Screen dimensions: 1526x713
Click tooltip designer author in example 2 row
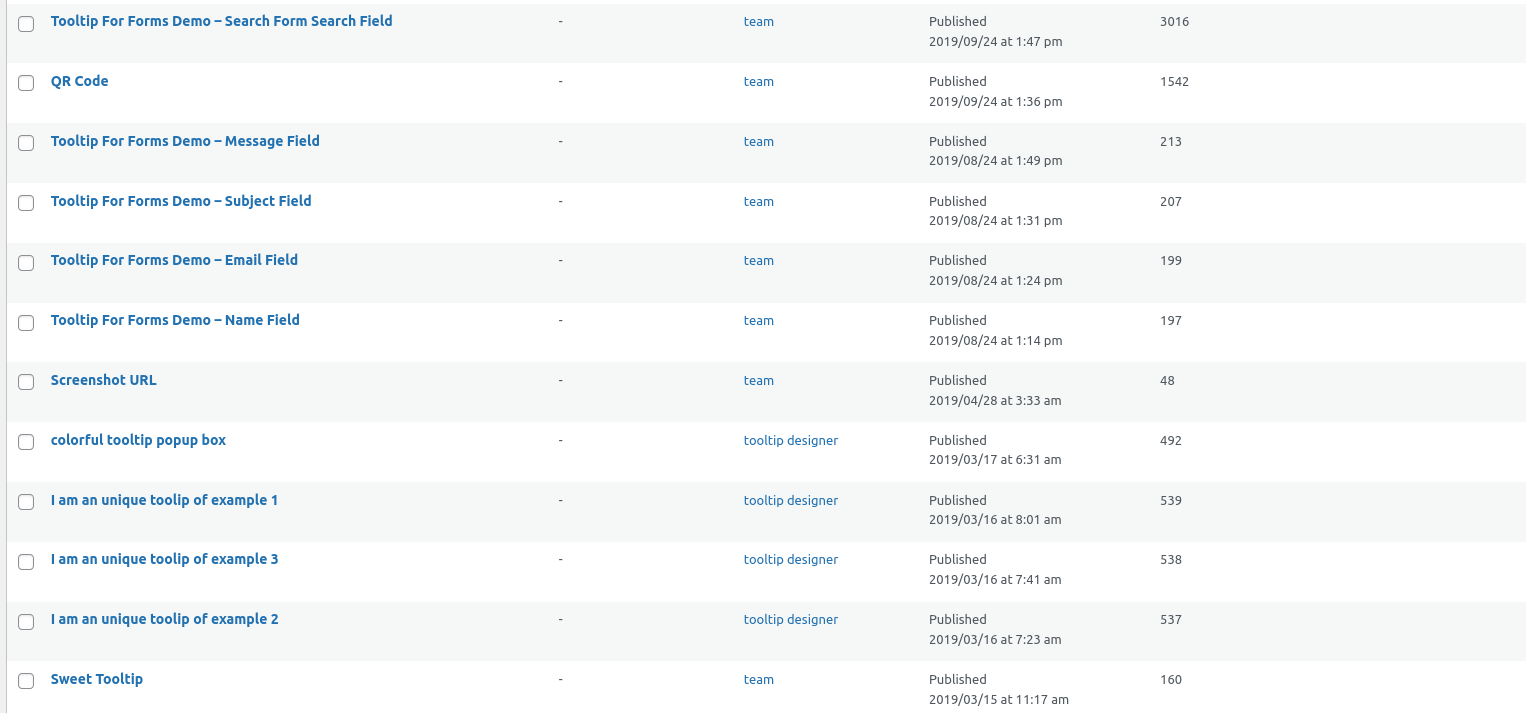[x=790, y=620]
